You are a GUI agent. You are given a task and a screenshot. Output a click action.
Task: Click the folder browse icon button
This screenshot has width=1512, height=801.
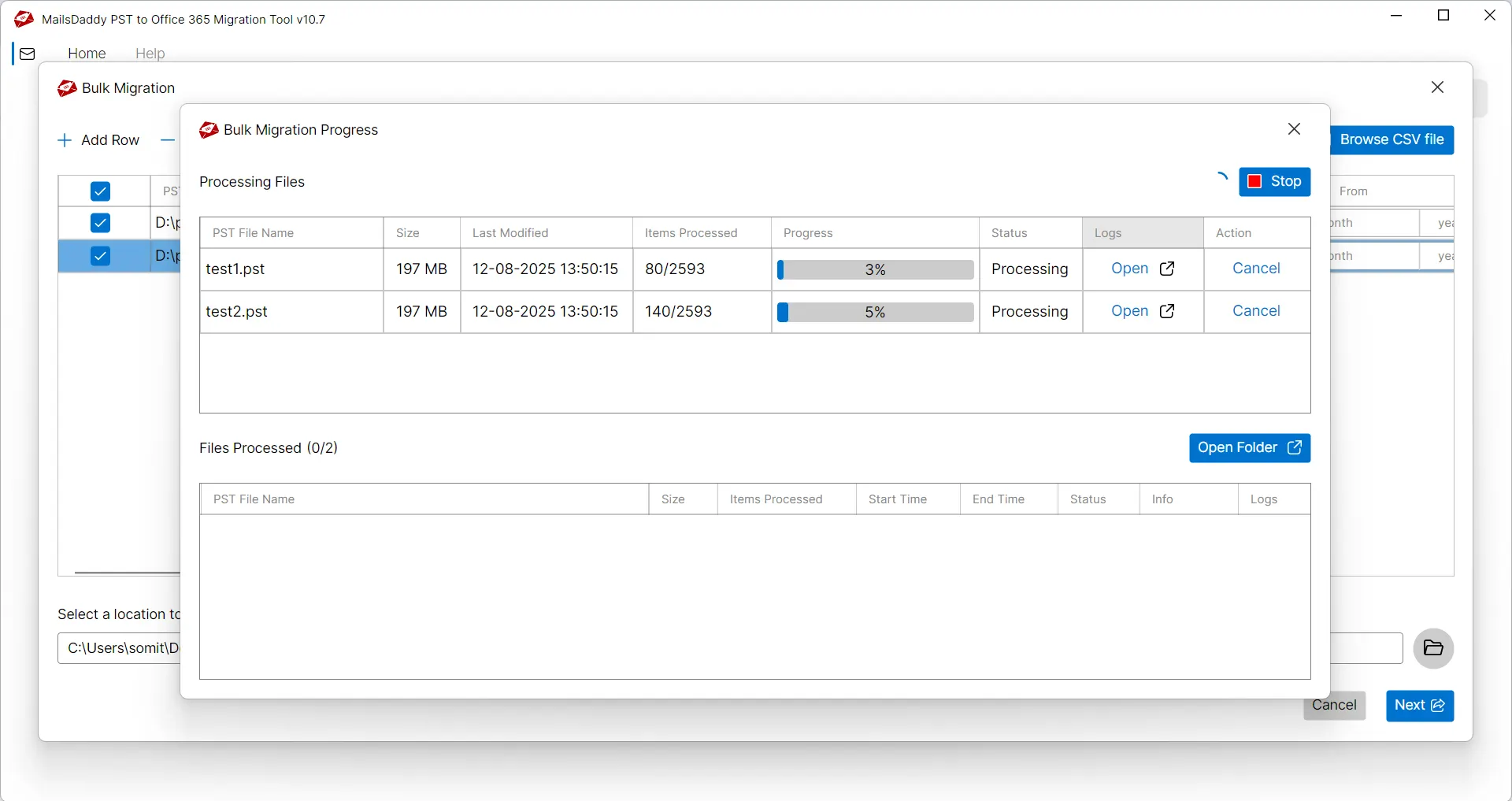1432,648
